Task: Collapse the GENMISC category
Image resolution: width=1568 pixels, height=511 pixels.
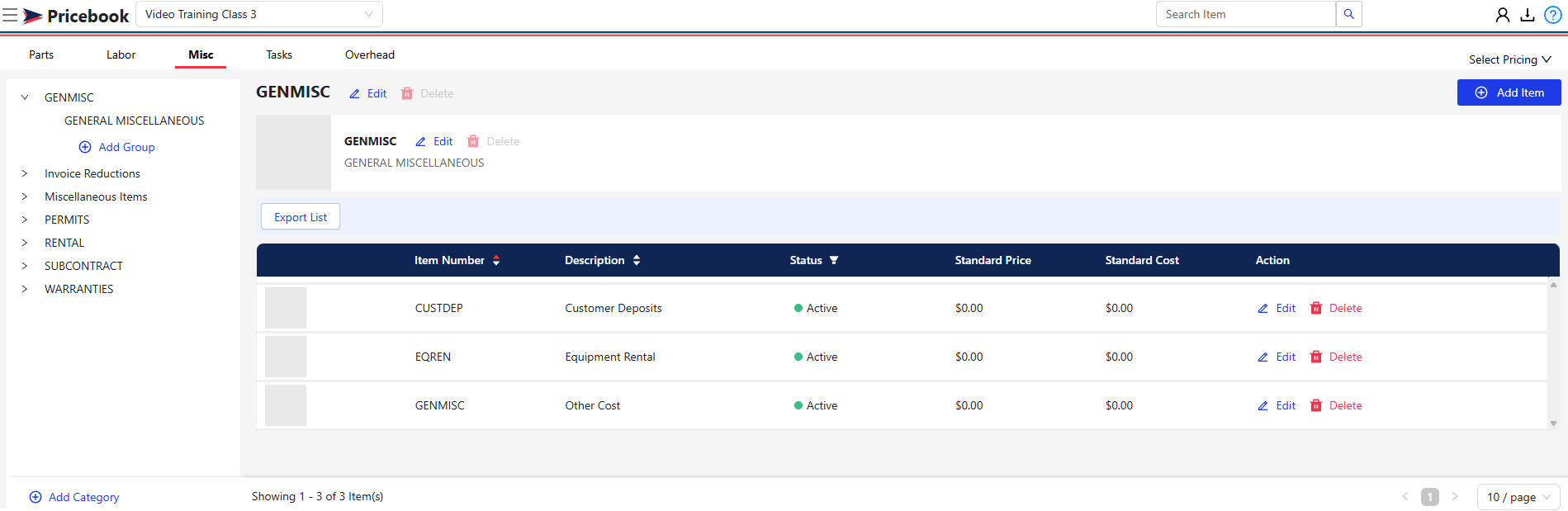Action: coord(25,97)
